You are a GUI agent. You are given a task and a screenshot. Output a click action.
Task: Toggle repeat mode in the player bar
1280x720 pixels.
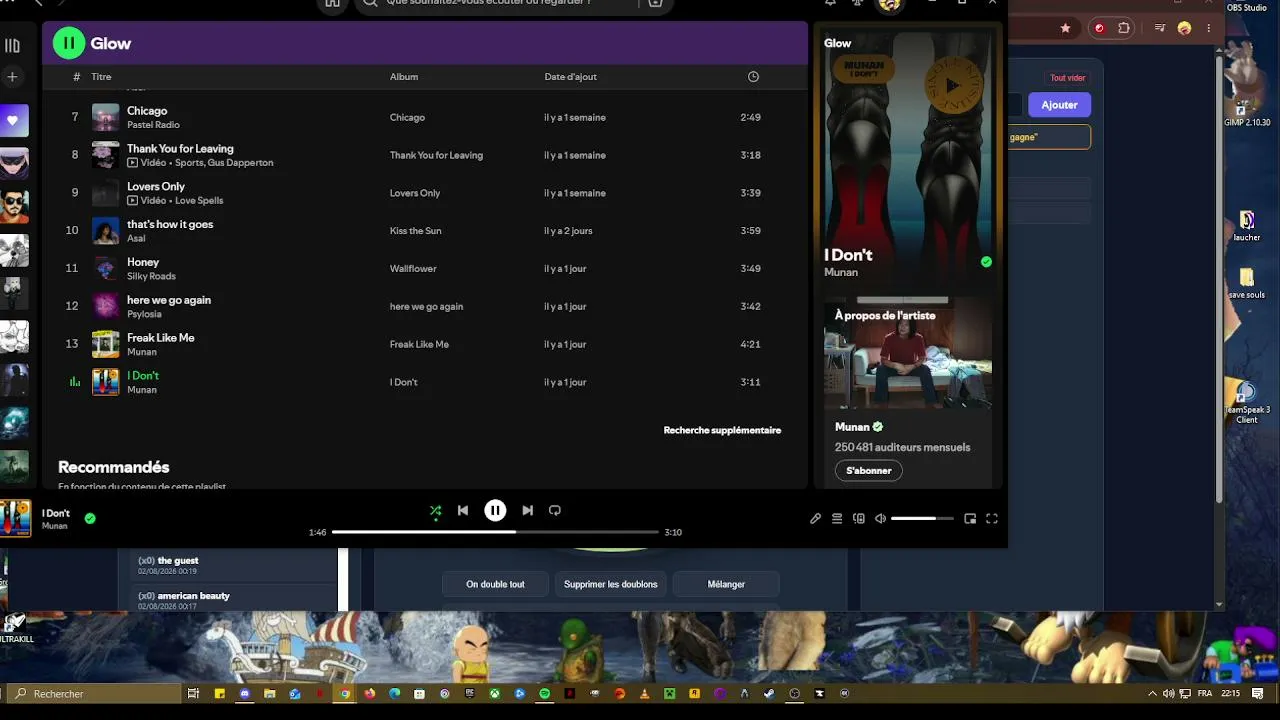point(555,510)
